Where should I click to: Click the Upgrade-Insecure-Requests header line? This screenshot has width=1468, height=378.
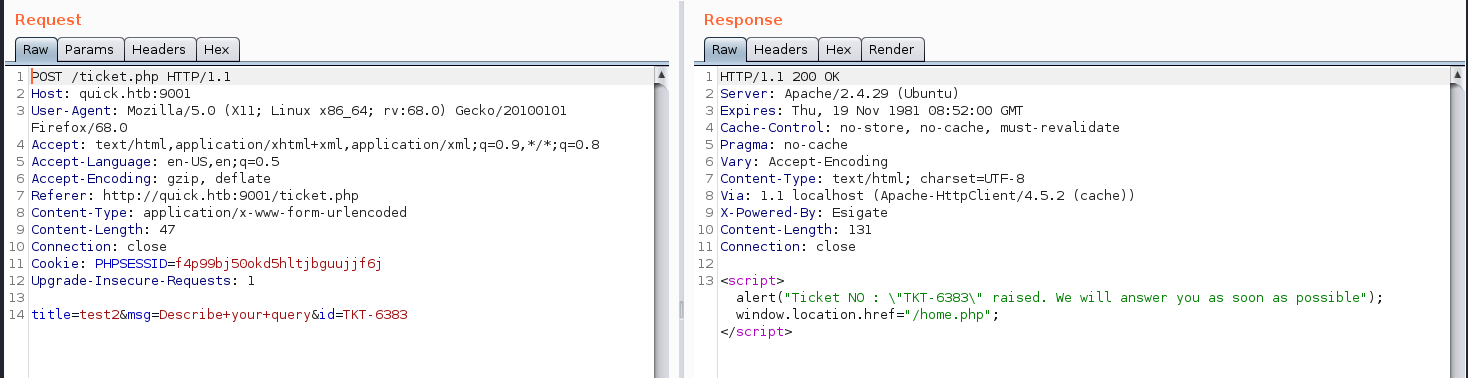143,280
